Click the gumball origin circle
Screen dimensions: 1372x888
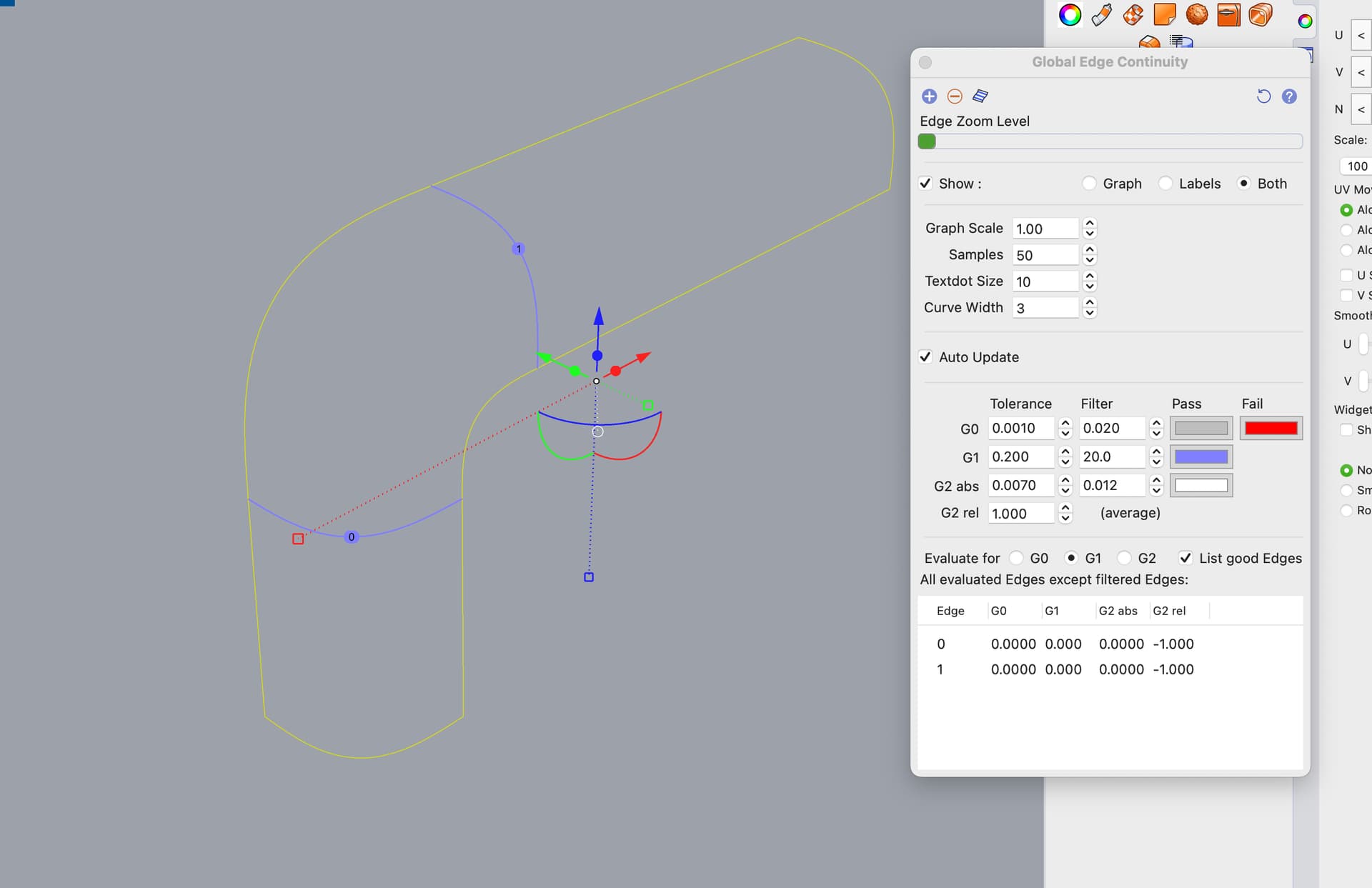596,381
